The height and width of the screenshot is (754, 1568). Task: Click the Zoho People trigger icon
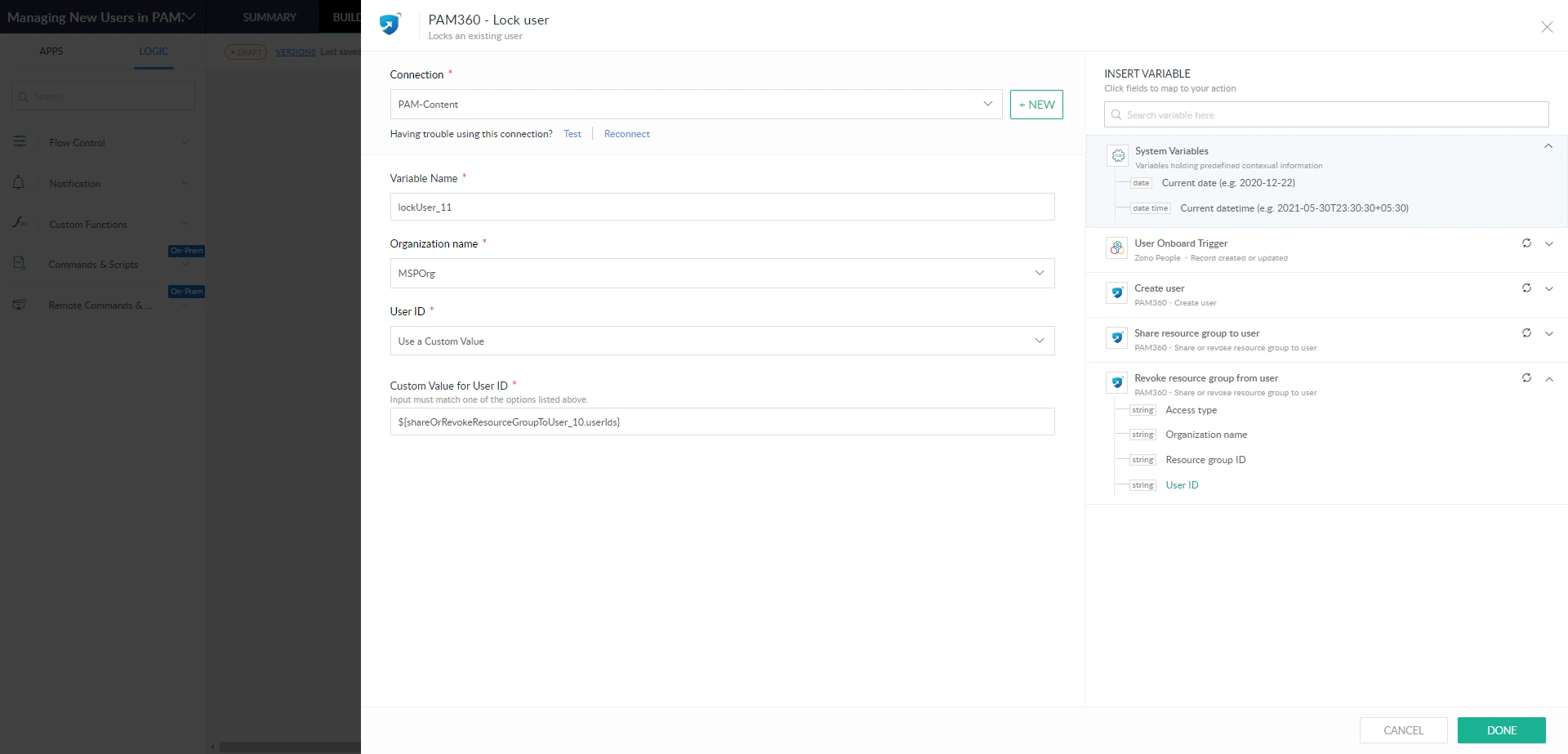coord(1116,248)
